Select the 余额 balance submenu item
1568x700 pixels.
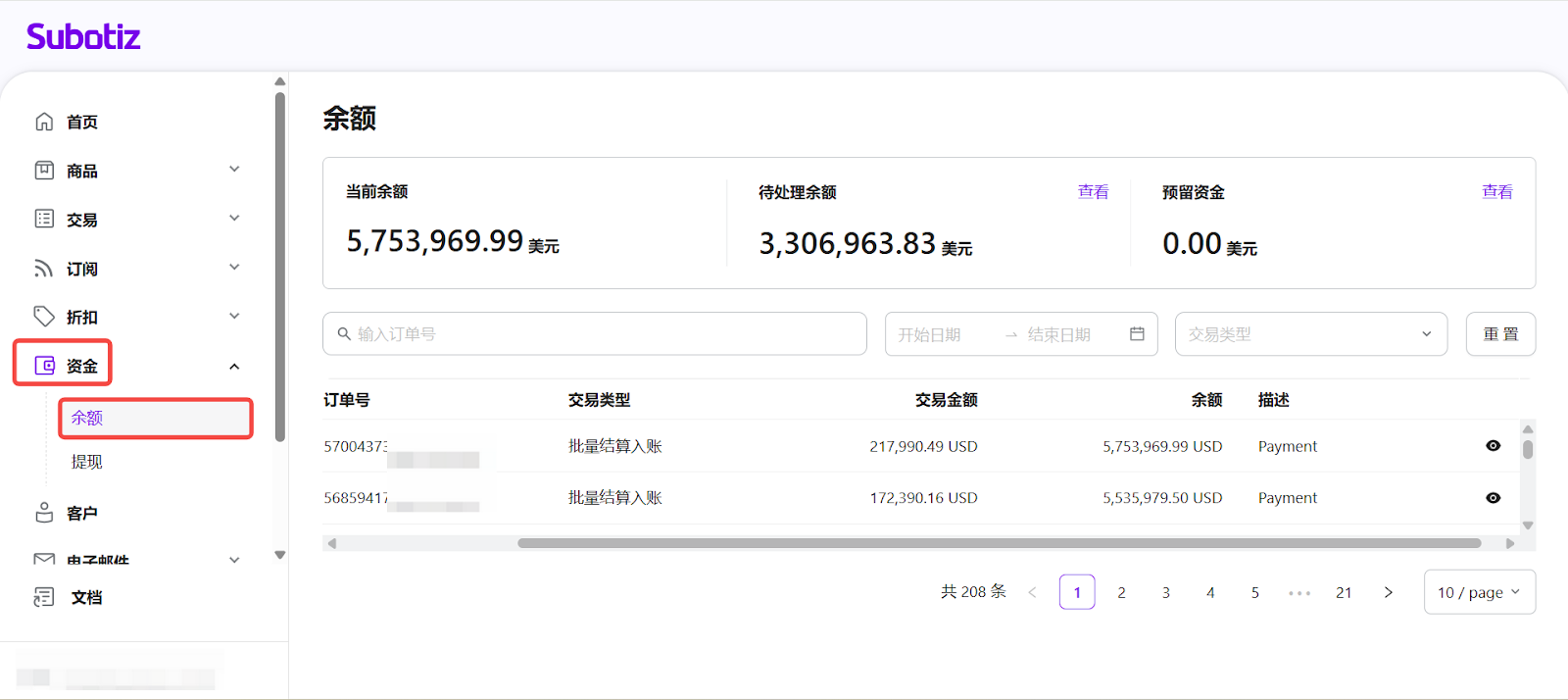[x=87, y=418]
